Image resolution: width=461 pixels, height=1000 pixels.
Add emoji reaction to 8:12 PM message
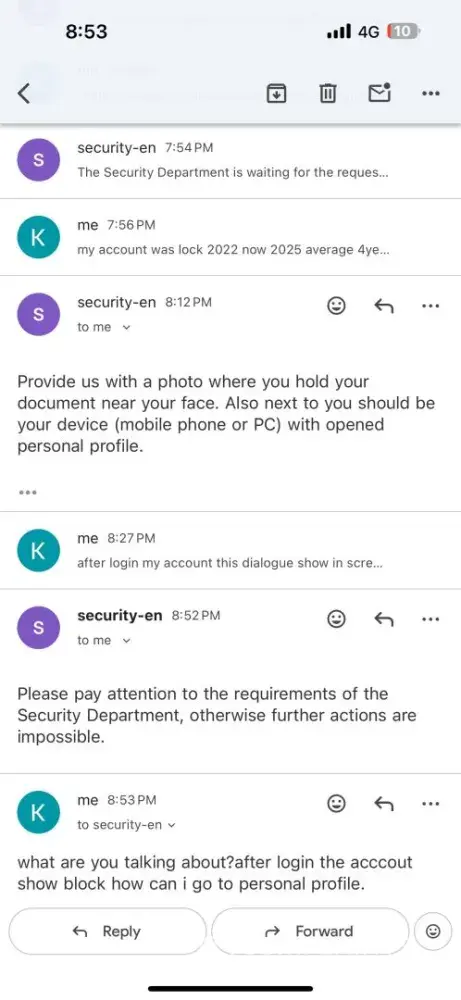click(336, 306)
